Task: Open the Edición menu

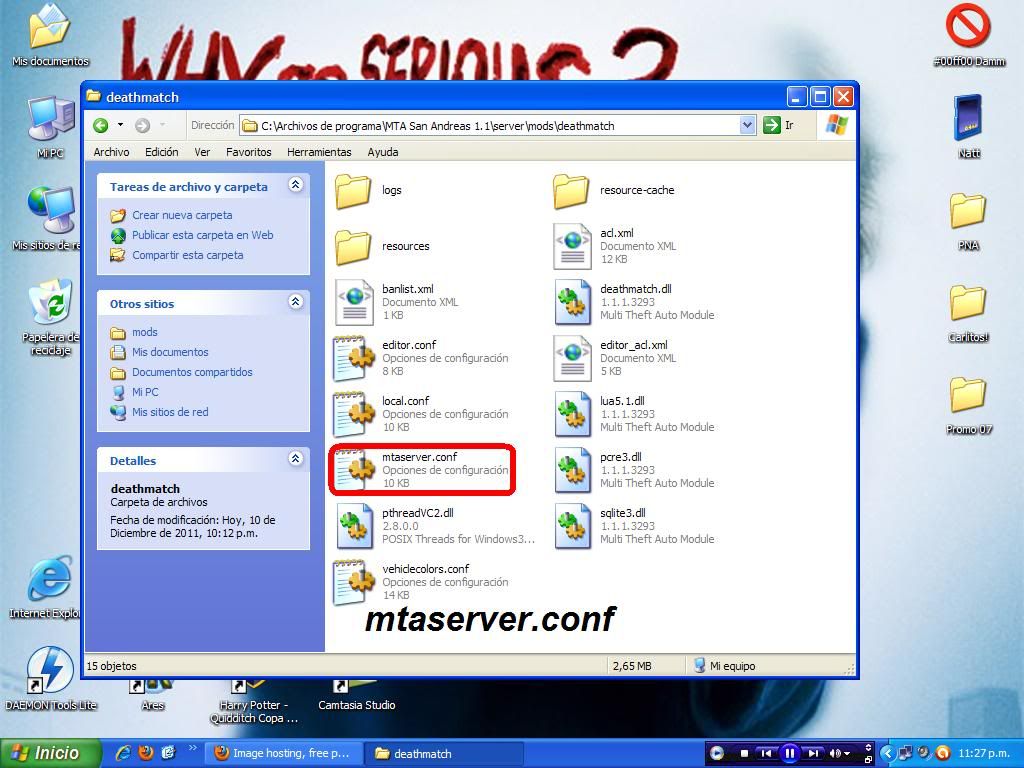Action: click(x=161, y=152)
